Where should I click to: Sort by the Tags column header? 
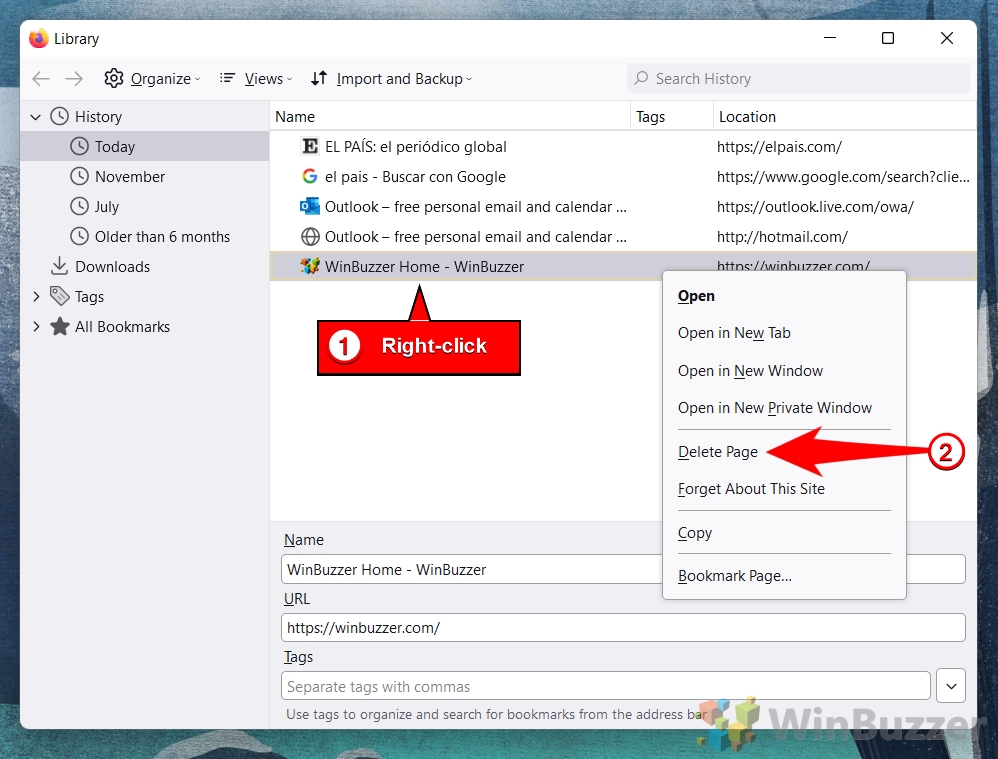point(671,117)
